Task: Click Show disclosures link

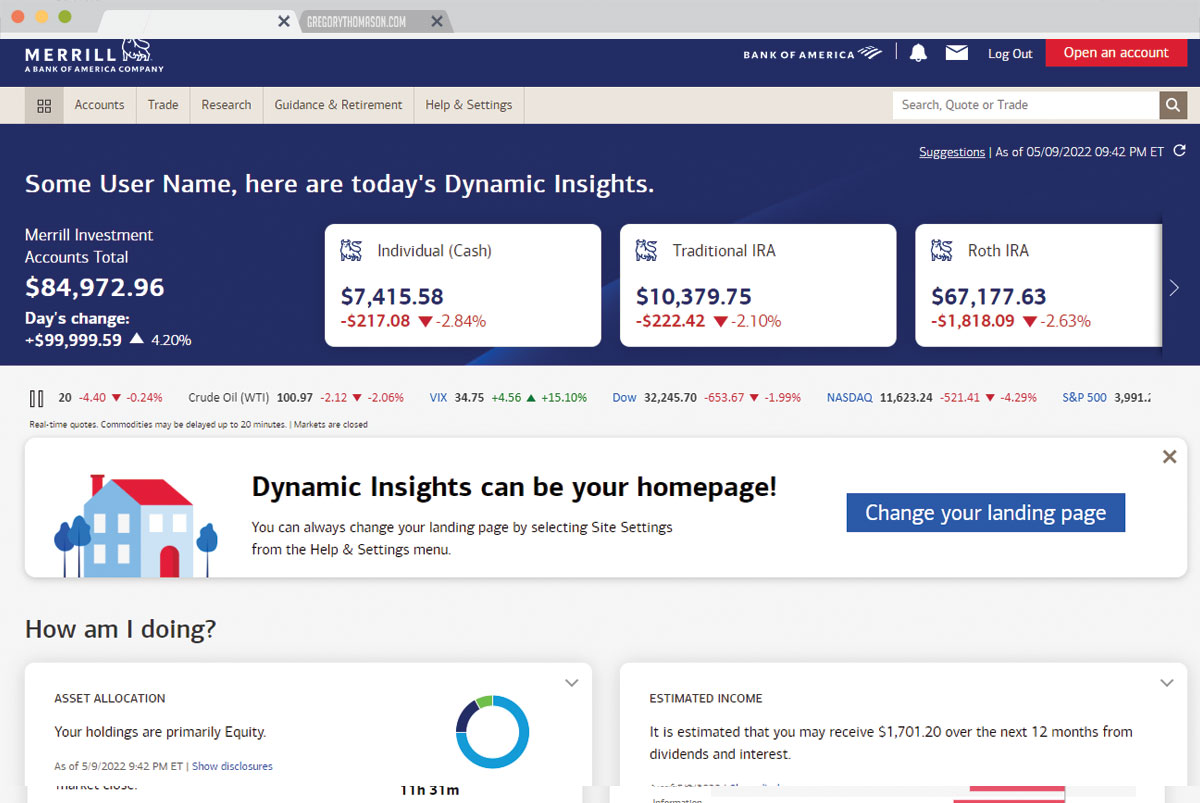Action: [232, 766]
